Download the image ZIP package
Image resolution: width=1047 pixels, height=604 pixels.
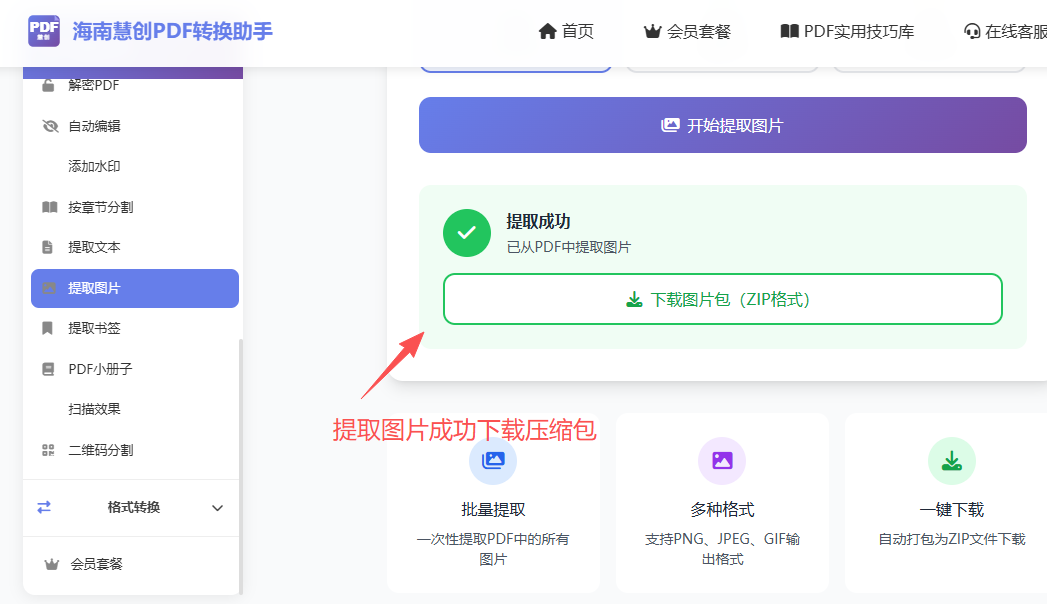pyautogui.click(x=722, y=299)
